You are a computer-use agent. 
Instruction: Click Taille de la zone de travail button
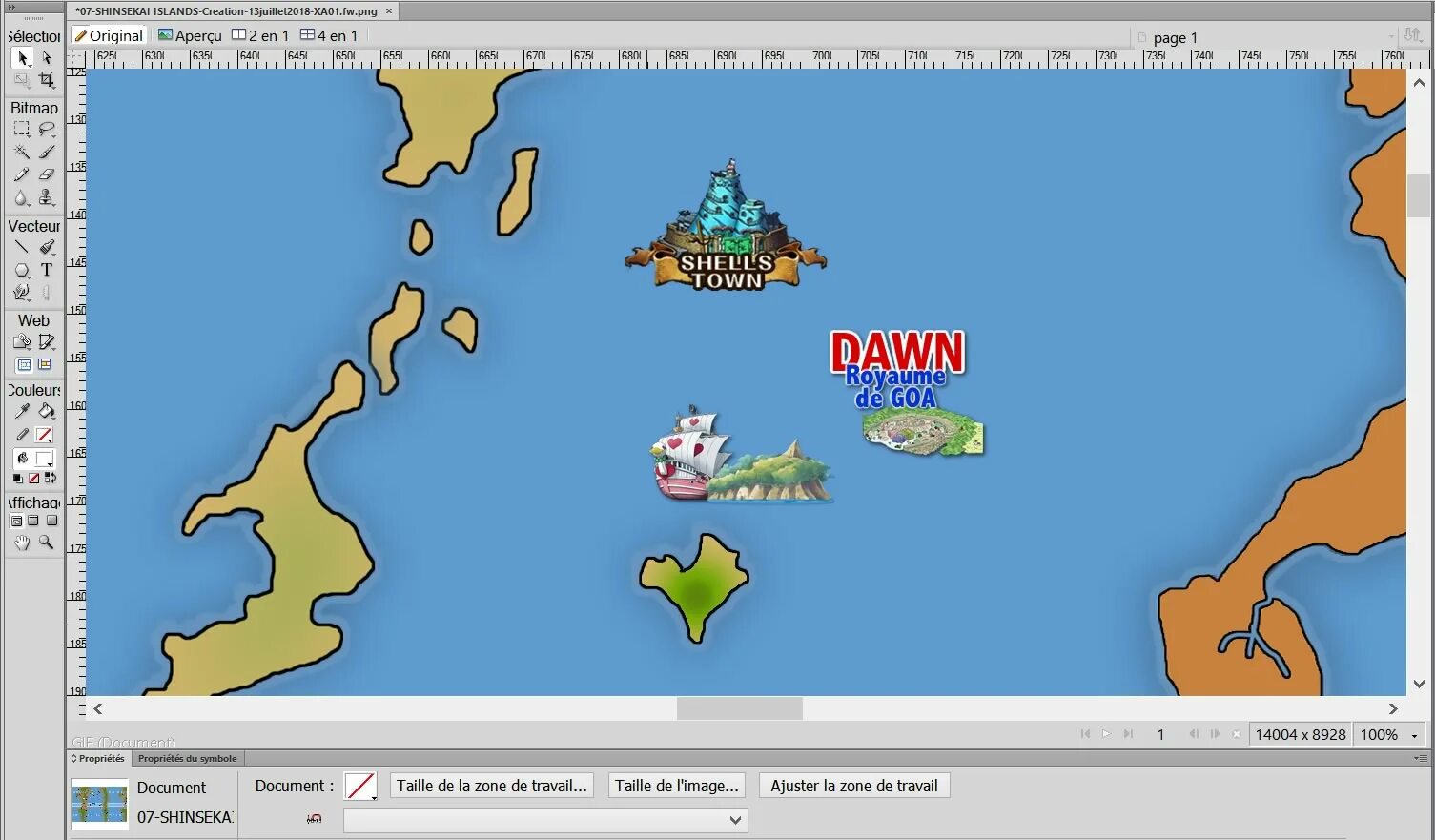pyautogui.click(x=492, y=786)
